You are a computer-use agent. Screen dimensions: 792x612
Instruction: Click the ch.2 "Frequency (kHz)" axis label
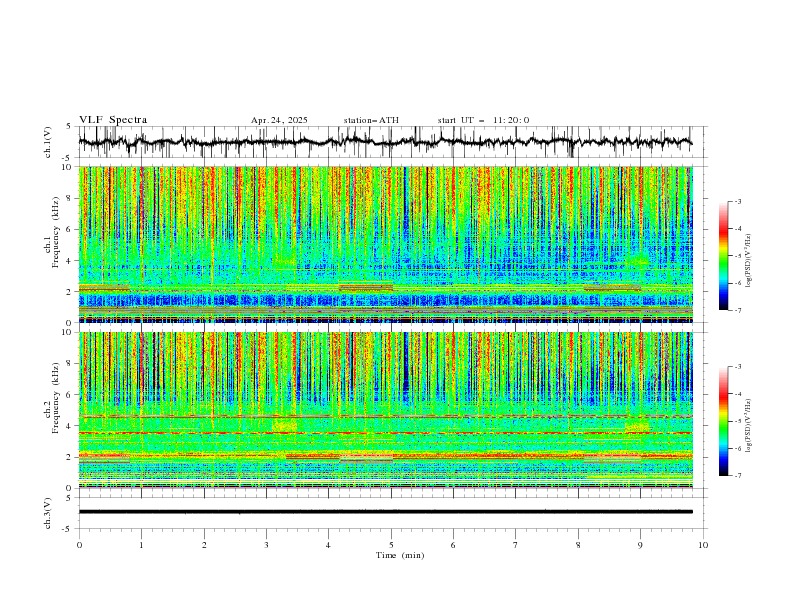coord(56,398)
